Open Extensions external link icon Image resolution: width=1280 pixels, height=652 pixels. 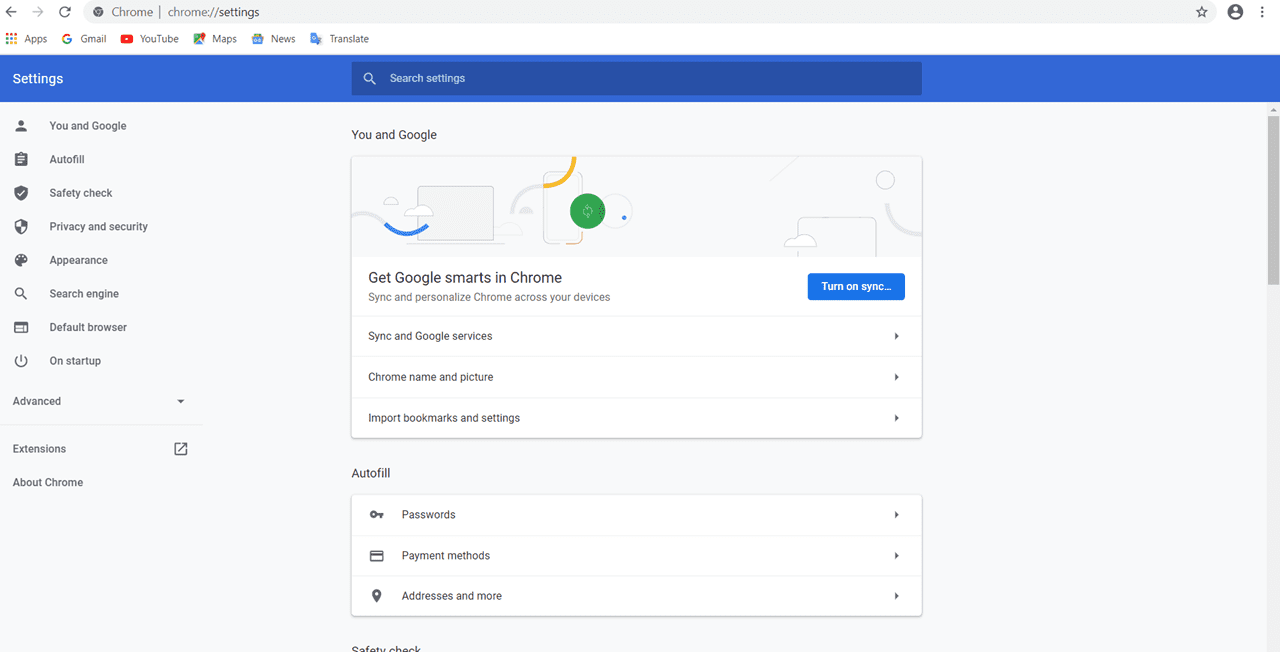point(181,449)
